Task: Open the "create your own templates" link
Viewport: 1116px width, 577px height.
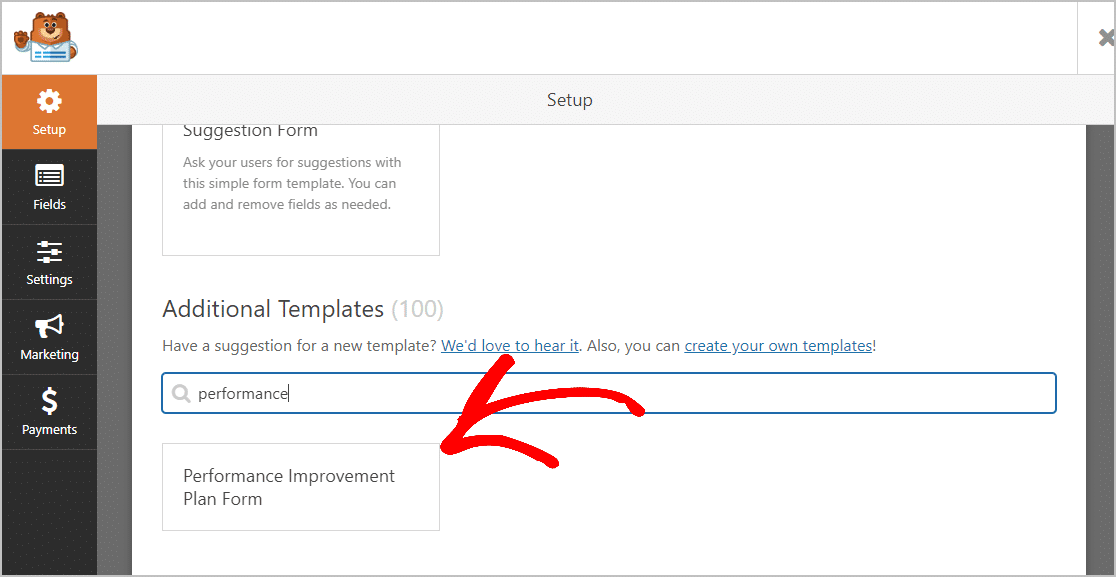Action: [778, 346]
